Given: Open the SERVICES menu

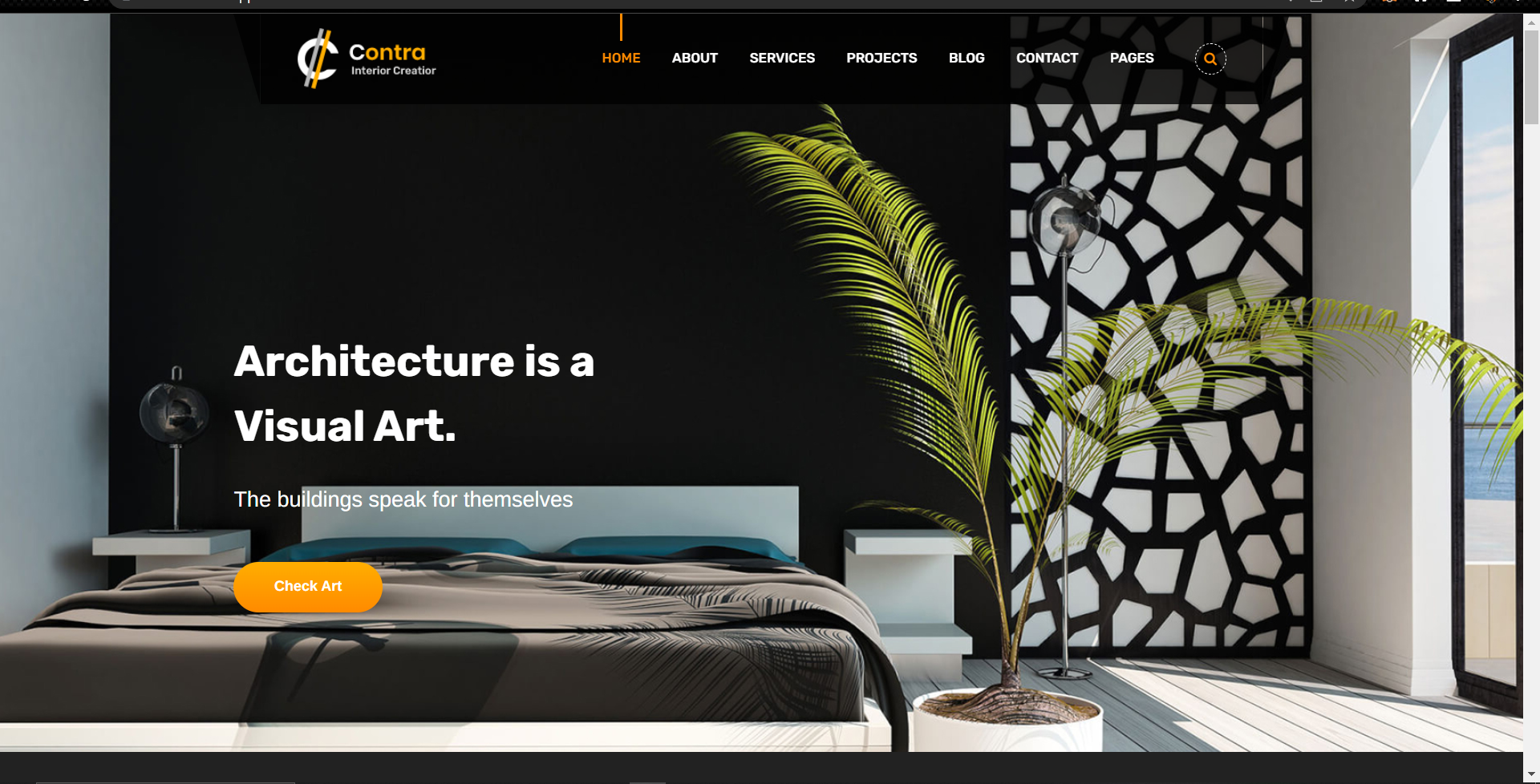Looking at the screenshot, I should (782, 58).
